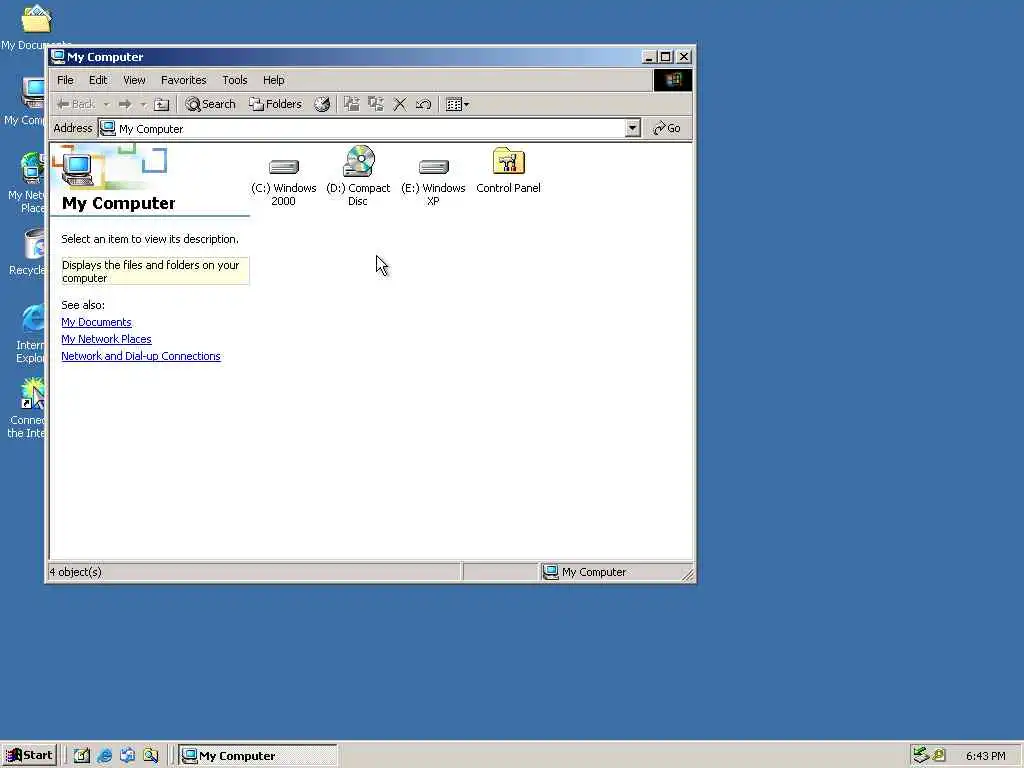Maximize the My Computer window

pyautogui.click(x=665, y=57)
